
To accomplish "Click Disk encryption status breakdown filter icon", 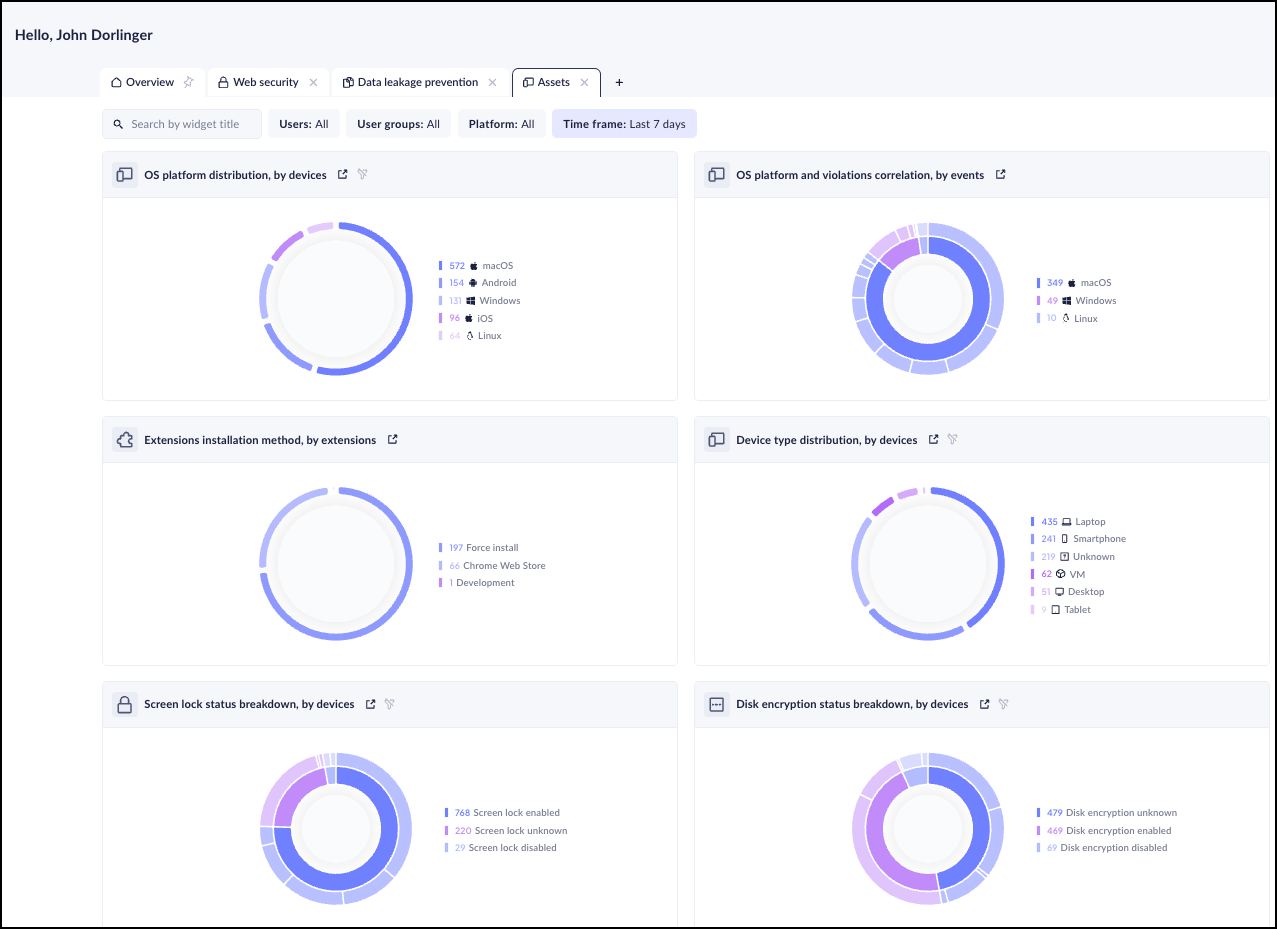I will tap(1004, 704).
